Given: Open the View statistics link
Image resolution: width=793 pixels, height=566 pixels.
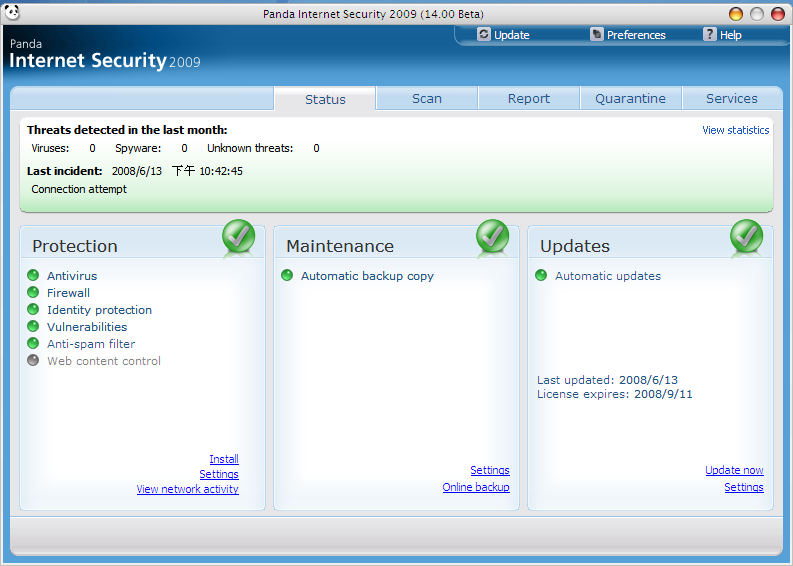Looking at the screenshot, I should pyautogui.click(x=735, y=130).
